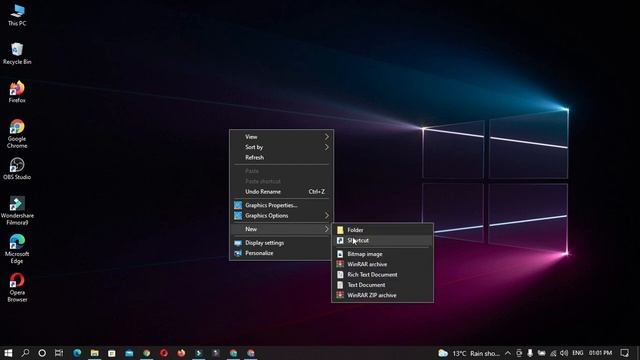Switch to Opera in the taskbar

tap(164, 353)
